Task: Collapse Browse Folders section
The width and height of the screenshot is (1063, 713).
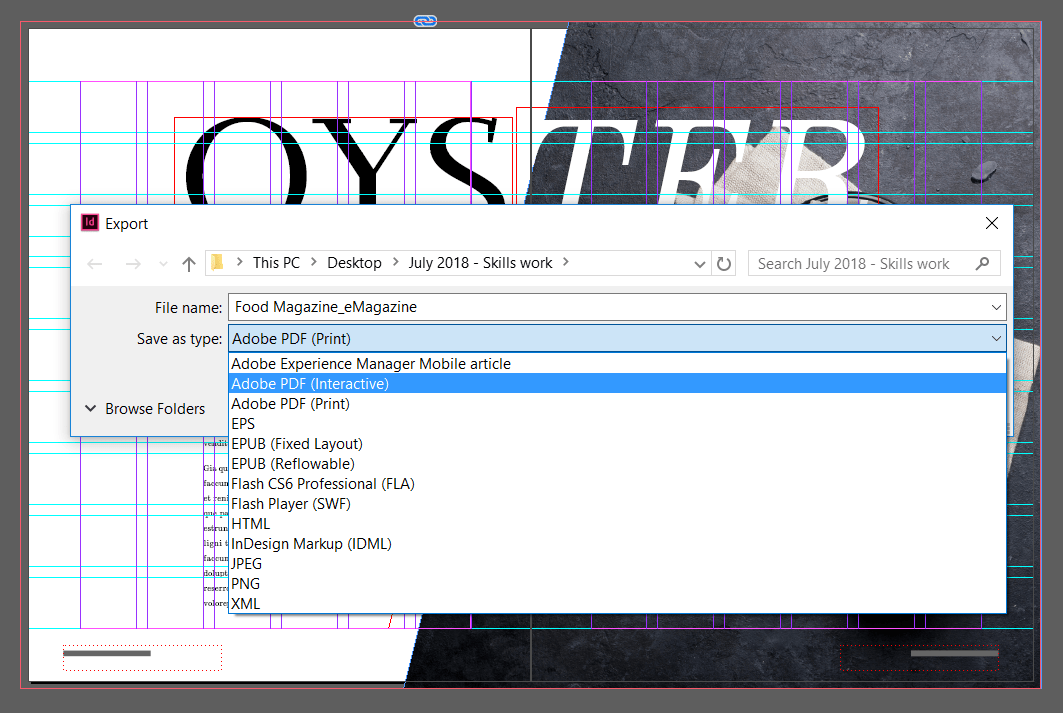Action: [145, 409]
